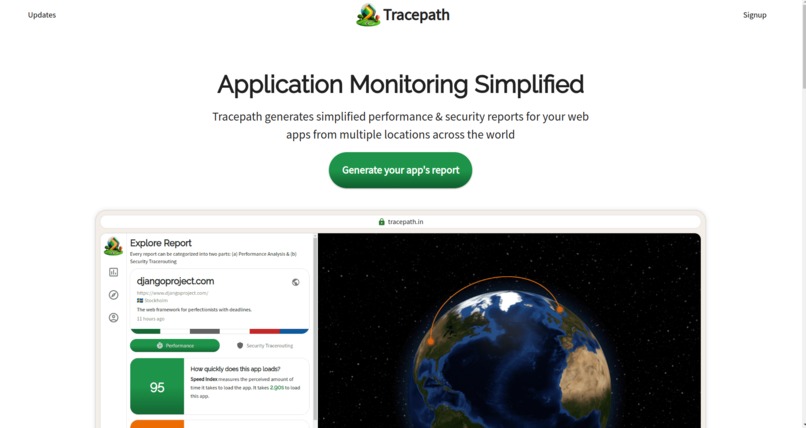Image resolution: width=806 pixels, height=428 pixels.
Task: Click the 11 hours ago timestamp
Action: tap(151, 319)
